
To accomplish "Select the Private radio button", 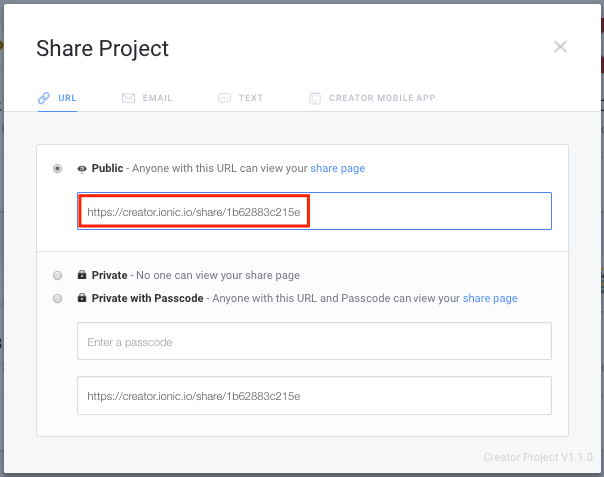I will tap(57, 275).
